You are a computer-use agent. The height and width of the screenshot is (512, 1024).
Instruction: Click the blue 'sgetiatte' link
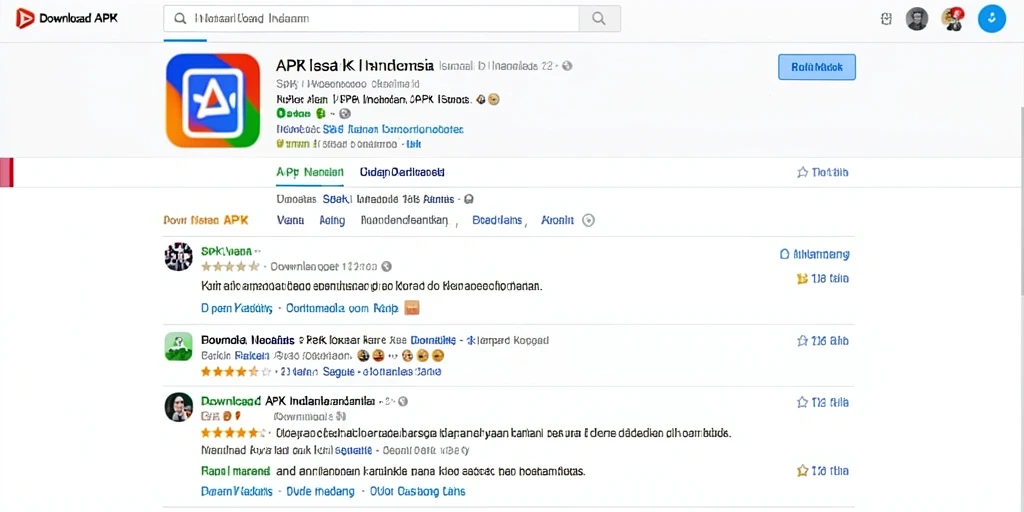pyautogui.click(x=353, y=450)
